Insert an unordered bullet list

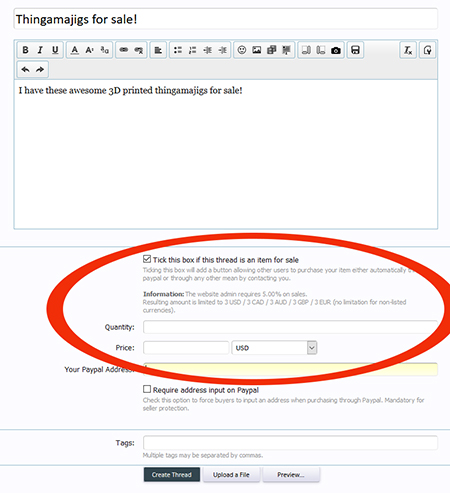click(x=178, y=50)
